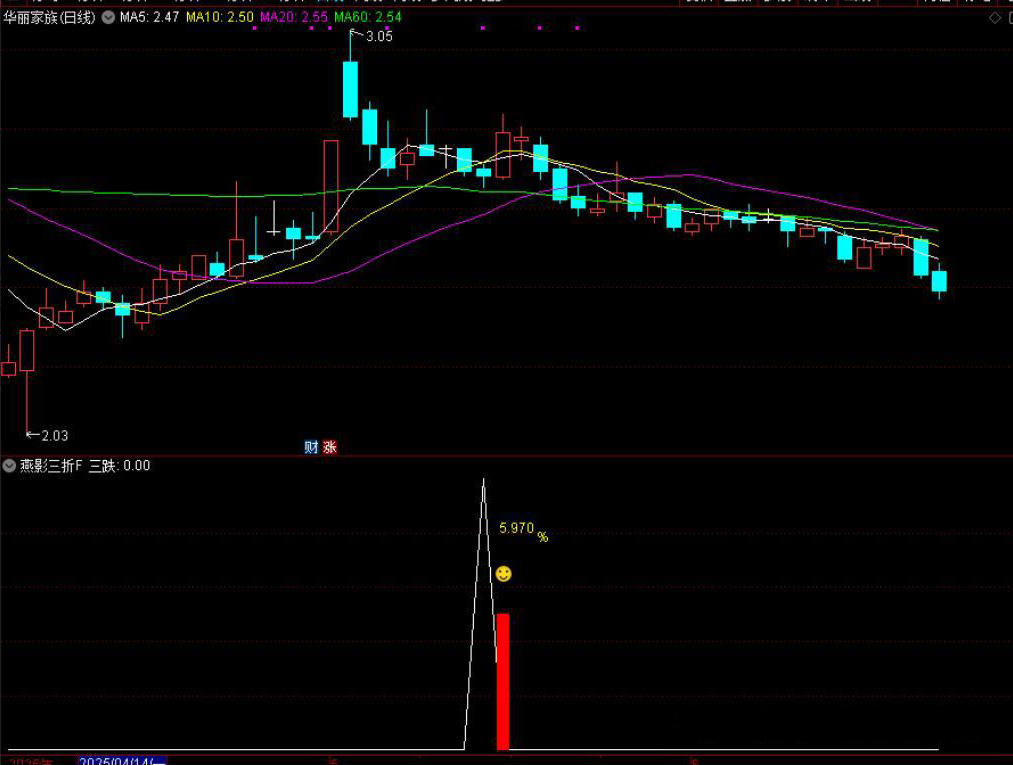Click the 2.03 low price marker
This screenshot has width=1013, height=765.
click(x=53, y=435)
